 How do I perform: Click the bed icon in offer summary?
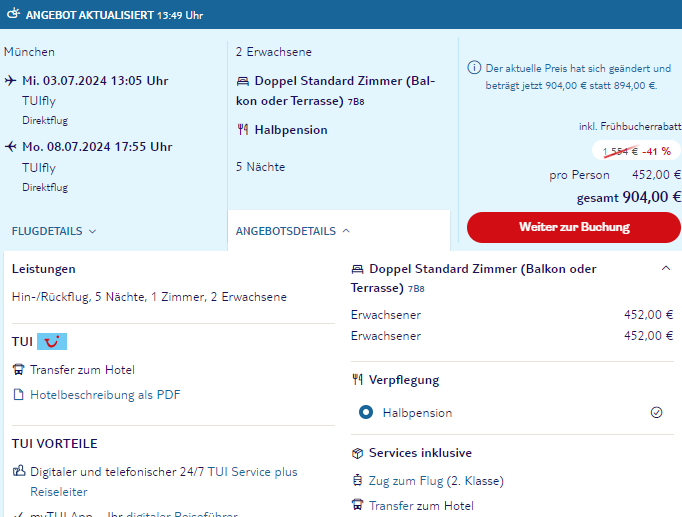click(x=243, y=81)
